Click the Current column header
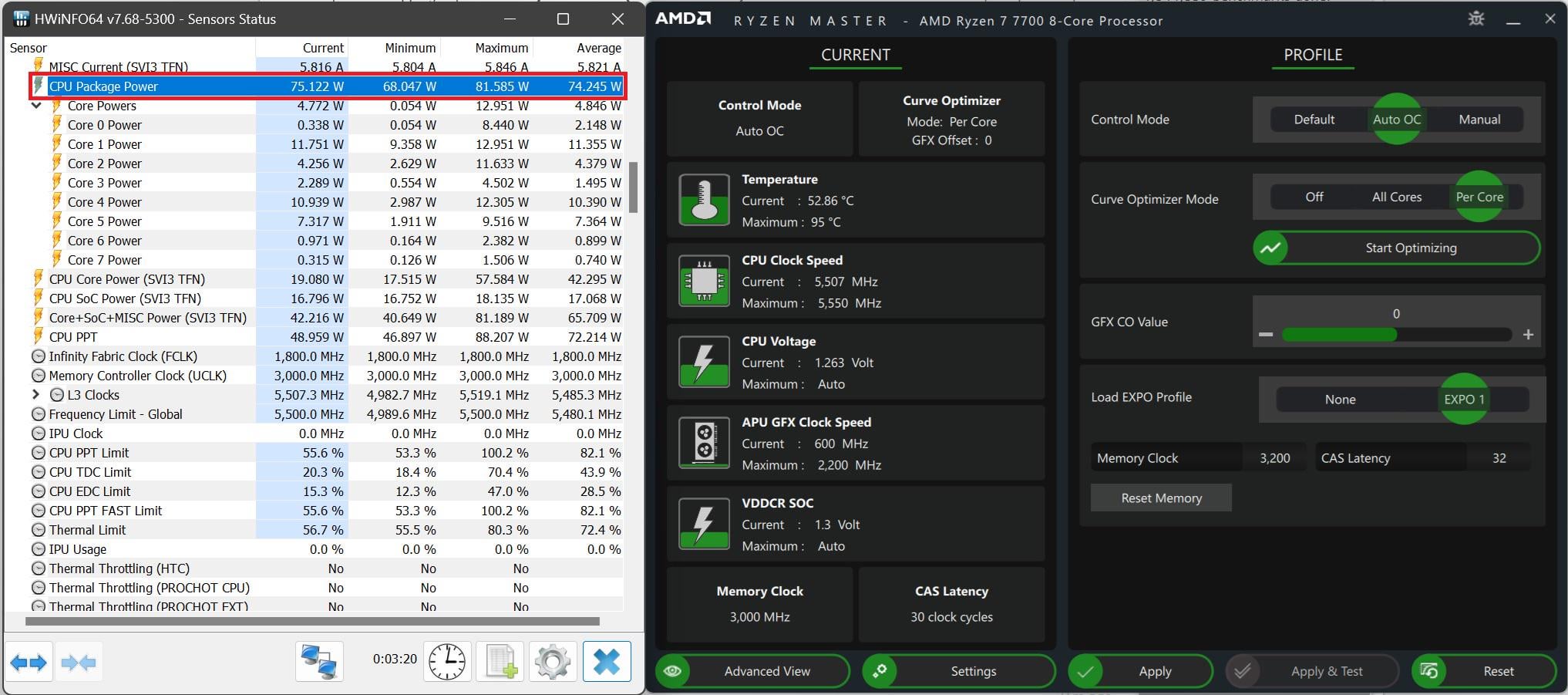Viewport: 1568px width, 695px height. click(302, 48)
